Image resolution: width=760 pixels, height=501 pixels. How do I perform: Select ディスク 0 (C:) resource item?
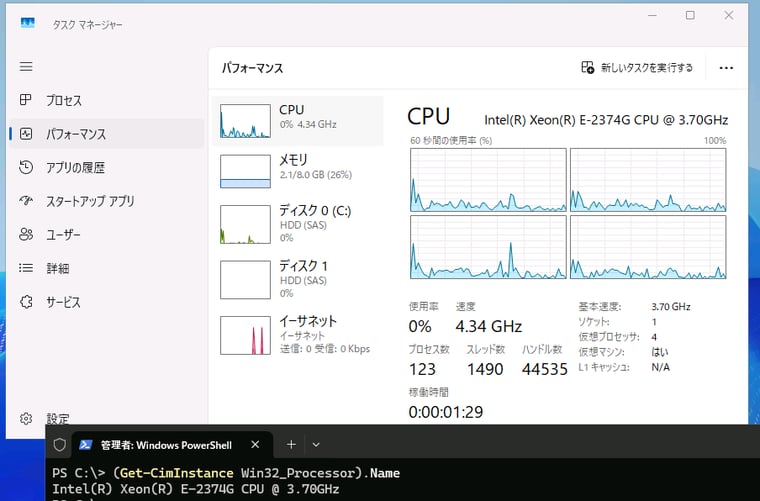298,224
